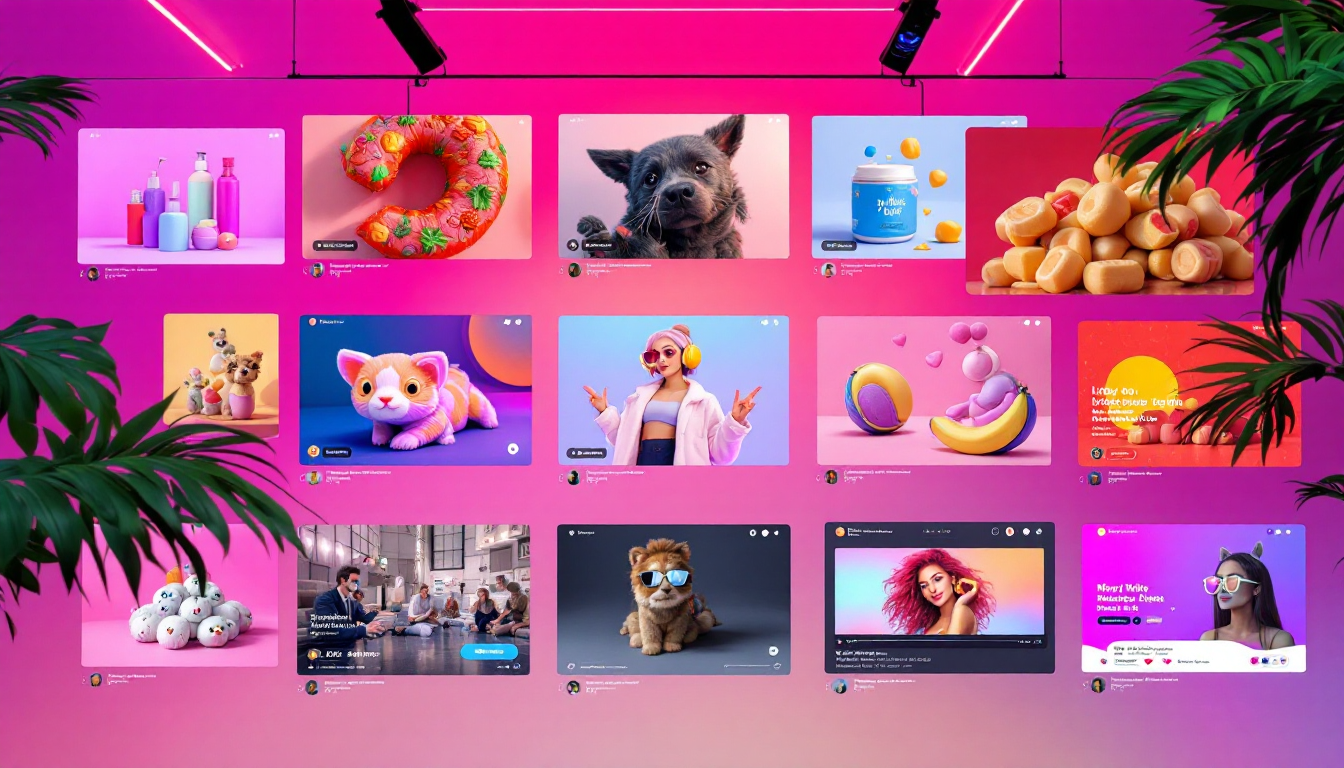The height and width of the screenshot is (768, 1344).
Task: Click the blue button on the meeting card
Action: coord(489,652)
